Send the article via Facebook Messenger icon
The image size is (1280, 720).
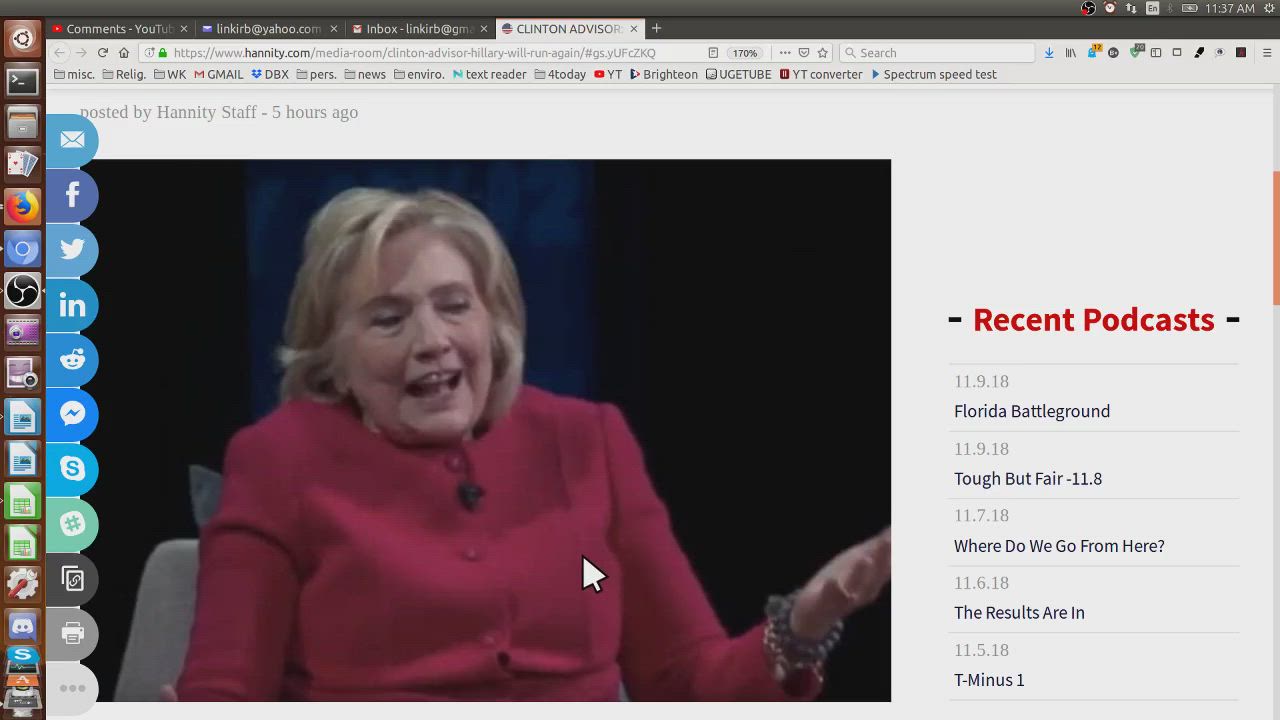[x=72, y=414]
